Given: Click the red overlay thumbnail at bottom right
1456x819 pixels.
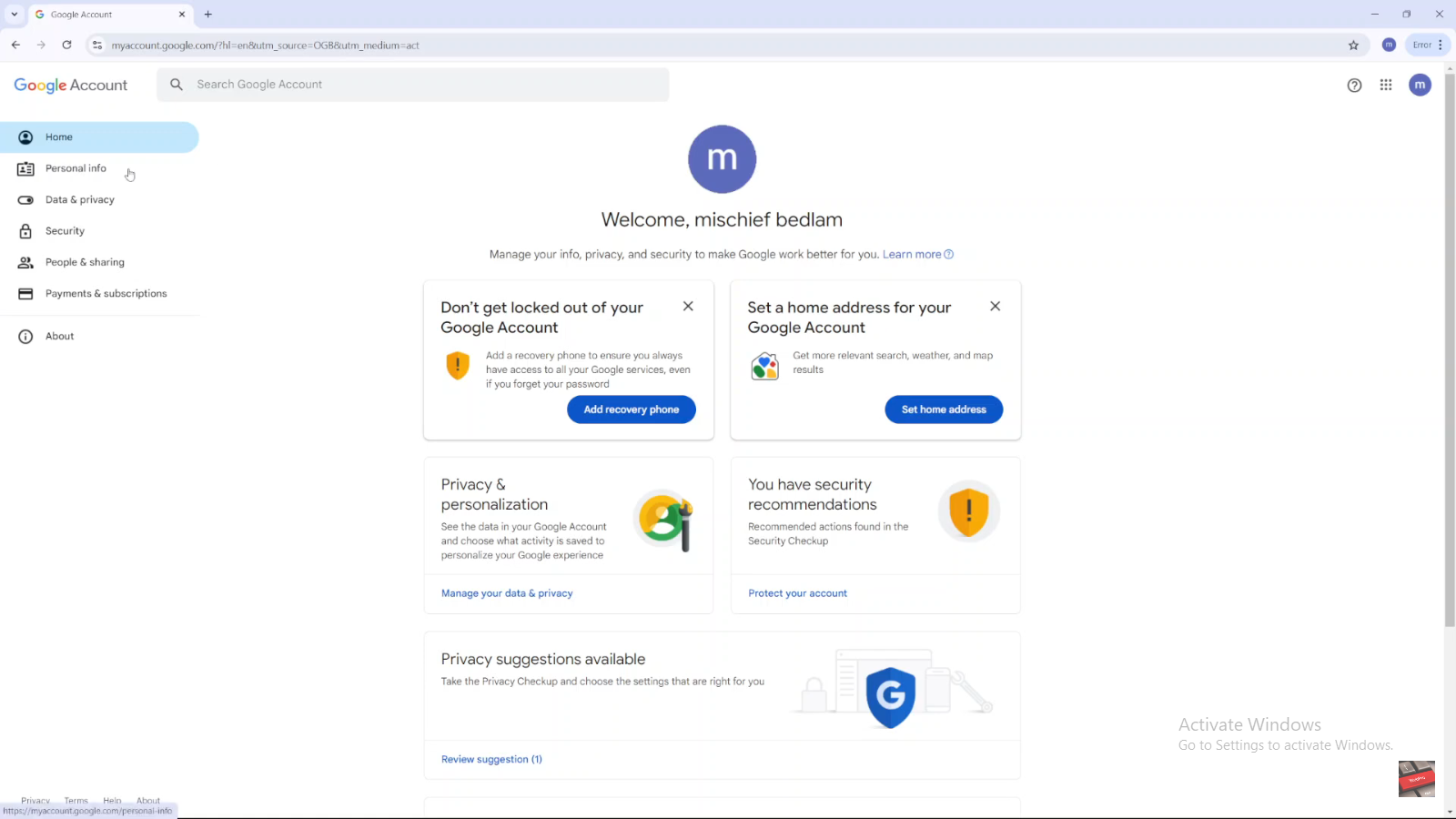Looking at the screenshot, I should coord(1417,779).
